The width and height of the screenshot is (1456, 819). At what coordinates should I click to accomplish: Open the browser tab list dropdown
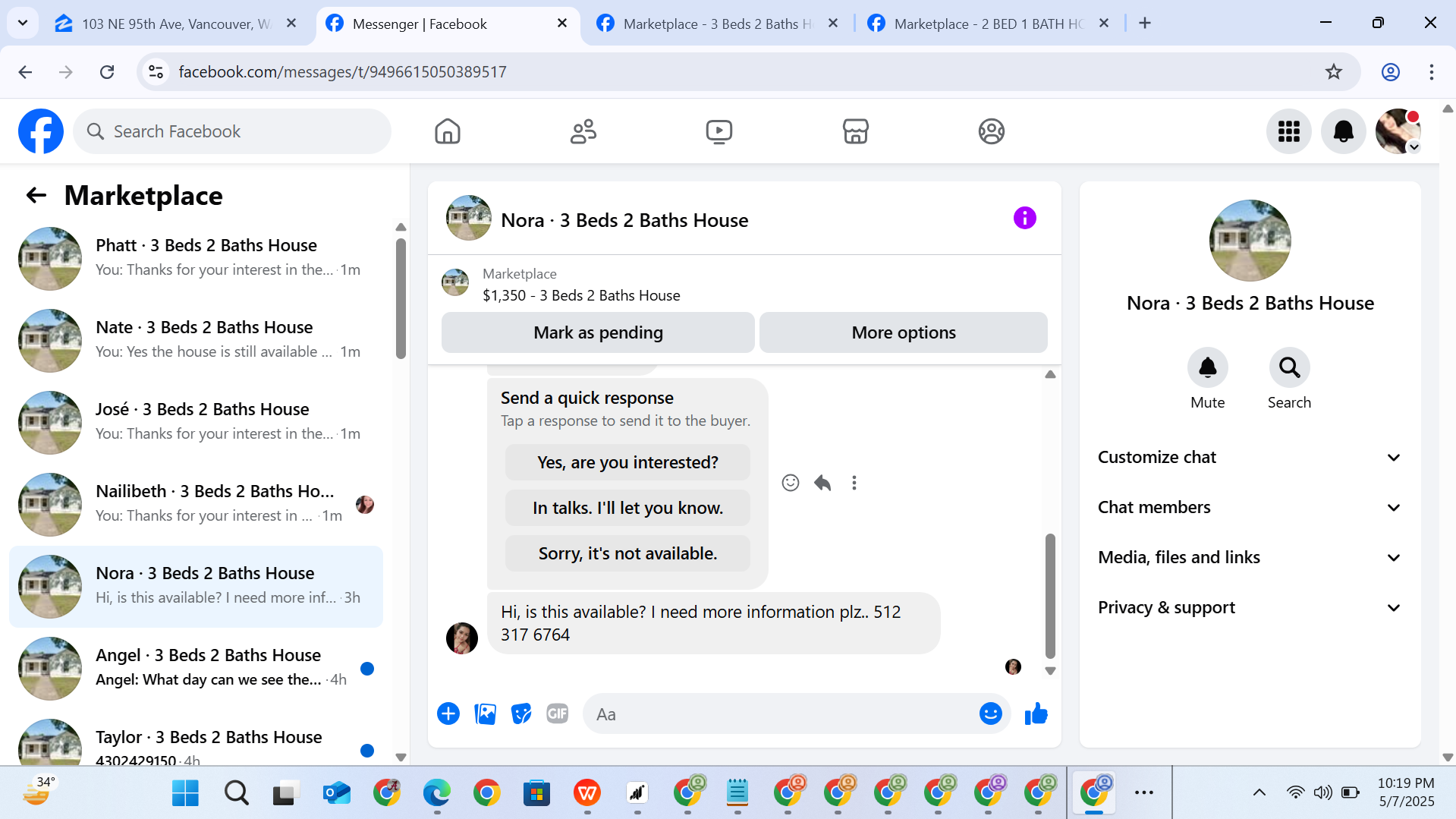(x=23, y=23)
